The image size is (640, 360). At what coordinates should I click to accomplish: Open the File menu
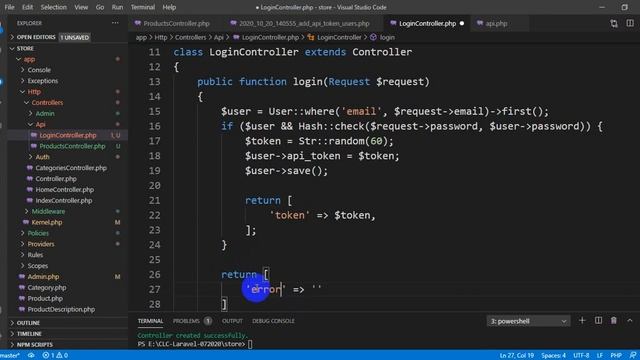click(9, 7)
